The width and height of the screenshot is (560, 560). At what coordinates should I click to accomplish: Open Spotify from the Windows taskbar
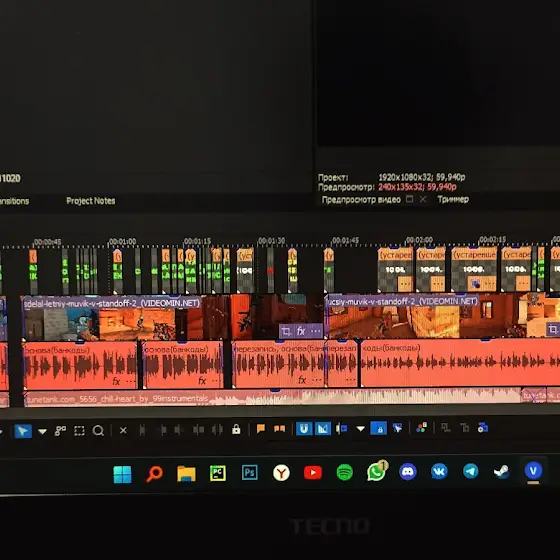tap(345, 472)
